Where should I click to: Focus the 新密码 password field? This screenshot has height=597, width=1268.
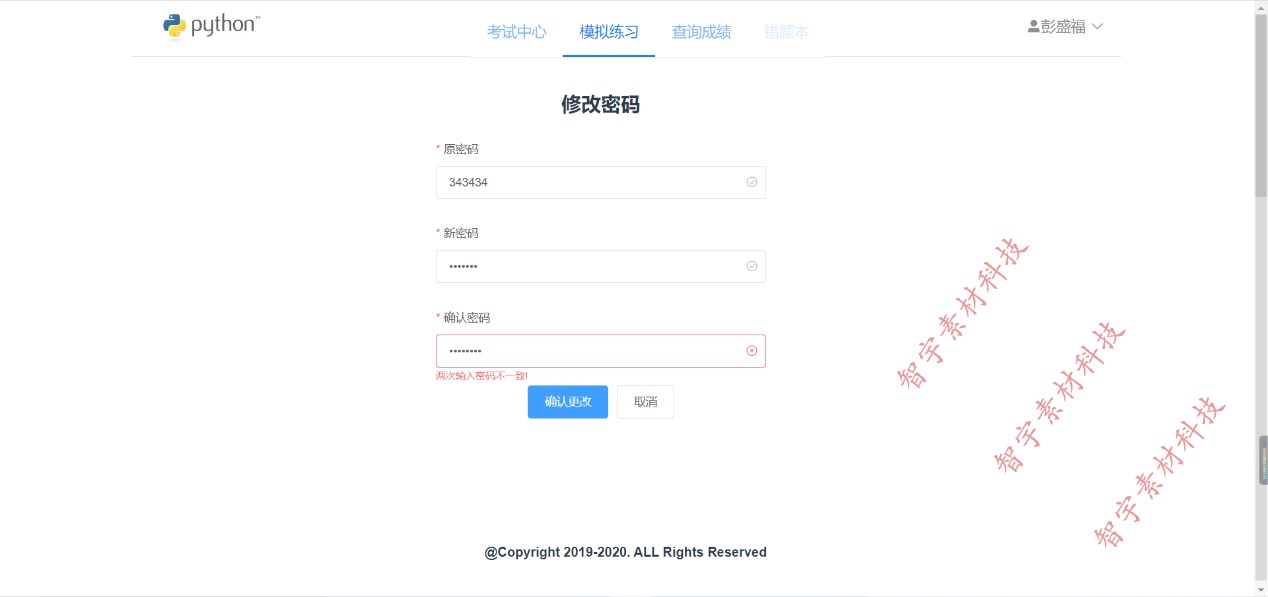click(x=601, y=266)
